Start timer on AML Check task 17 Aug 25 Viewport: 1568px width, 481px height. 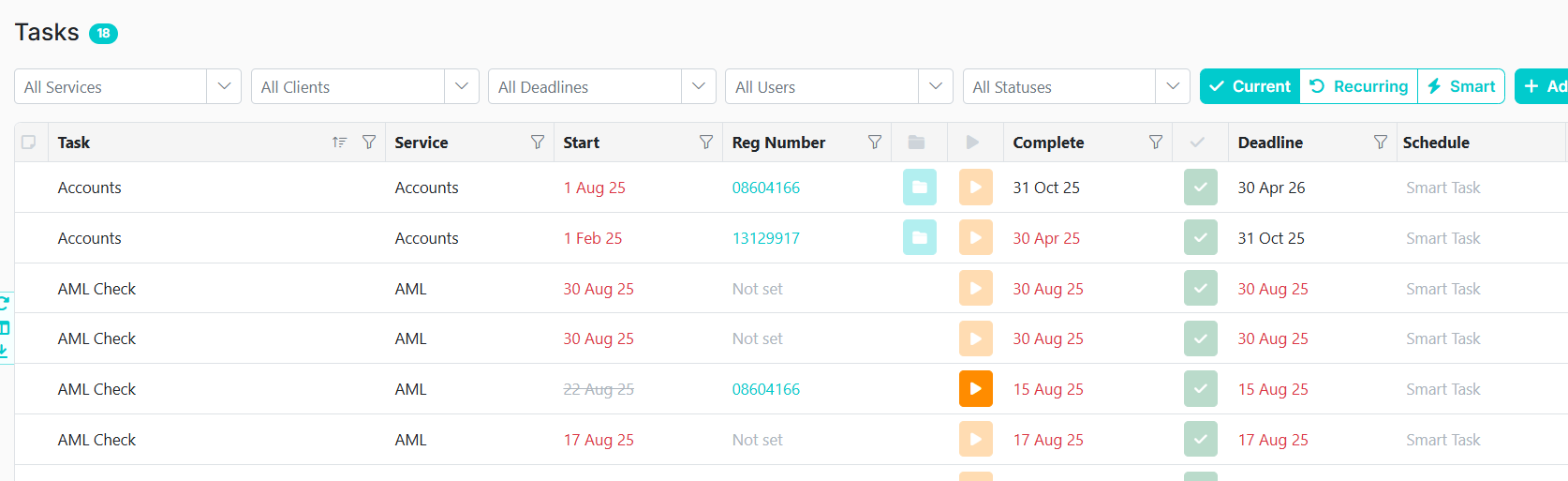(x=975, y=440)
